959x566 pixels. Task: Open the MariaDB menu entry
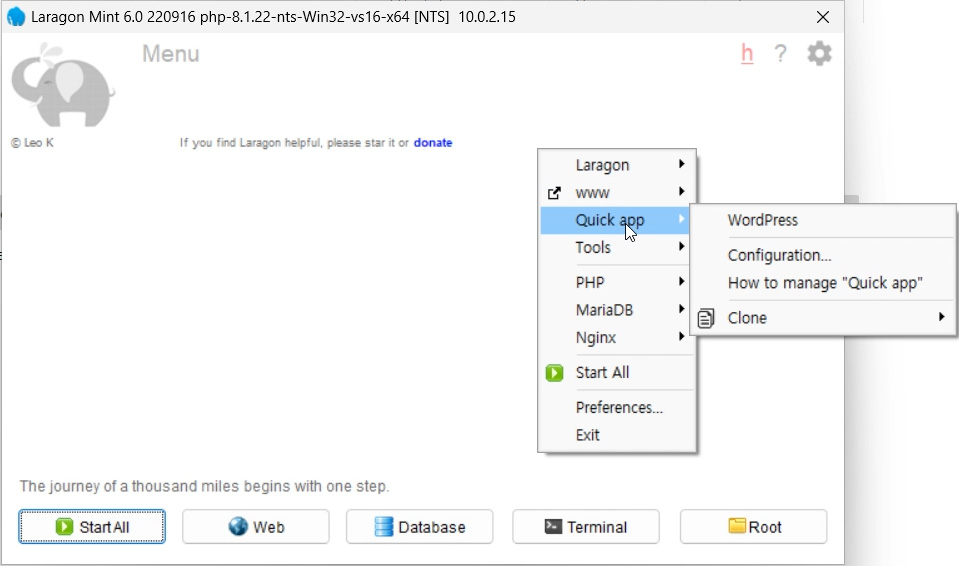pyautogui.click(x=616, y=310)
